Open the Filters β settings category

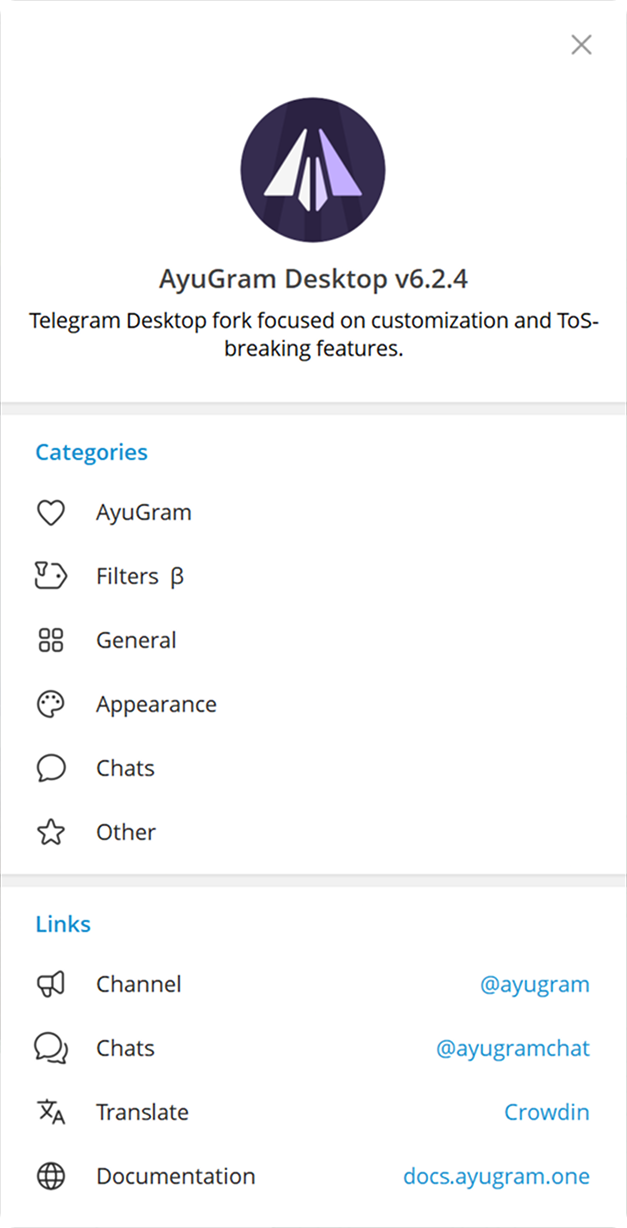click(313, 576)
